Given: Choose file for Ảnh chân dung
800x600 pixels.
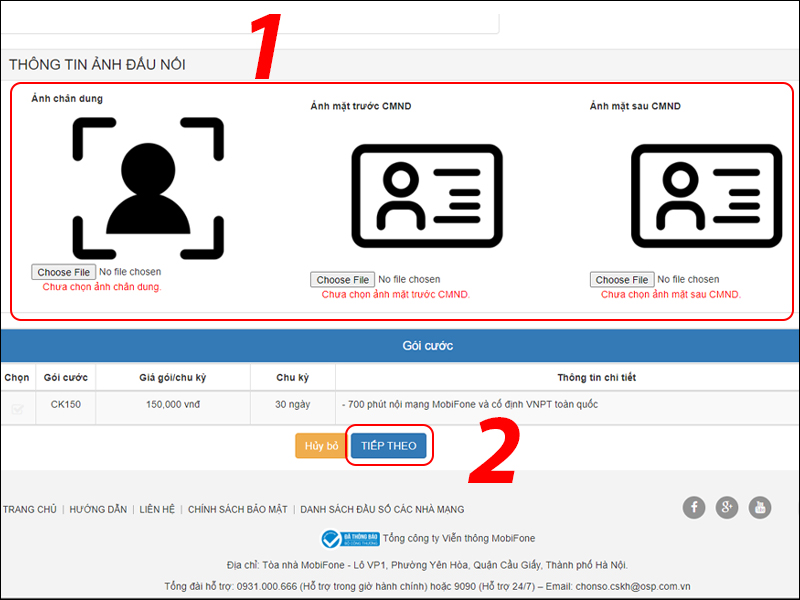Looking at the screenshot, I should (63, 272).
